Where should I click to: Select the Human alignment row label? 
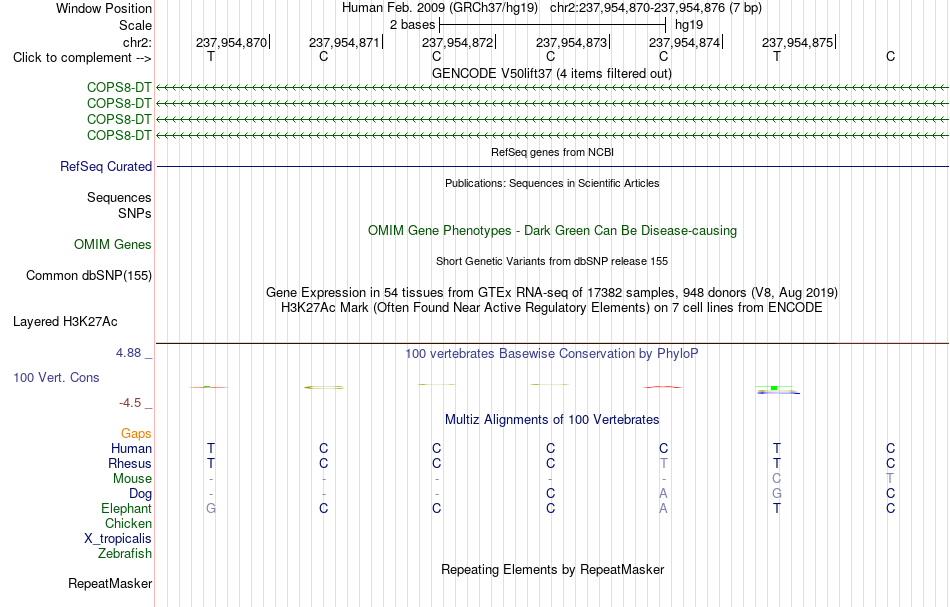coord(131,449)
